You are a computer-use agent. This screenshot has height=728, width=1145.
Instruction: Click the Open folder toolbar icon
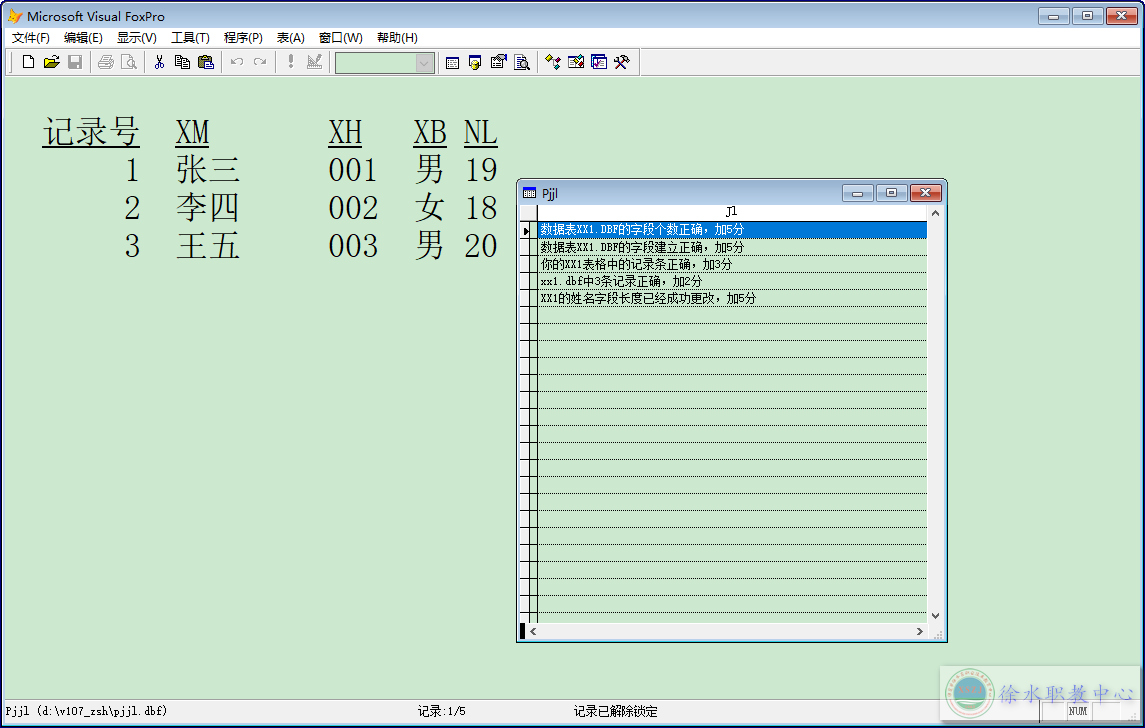point(51,62)
